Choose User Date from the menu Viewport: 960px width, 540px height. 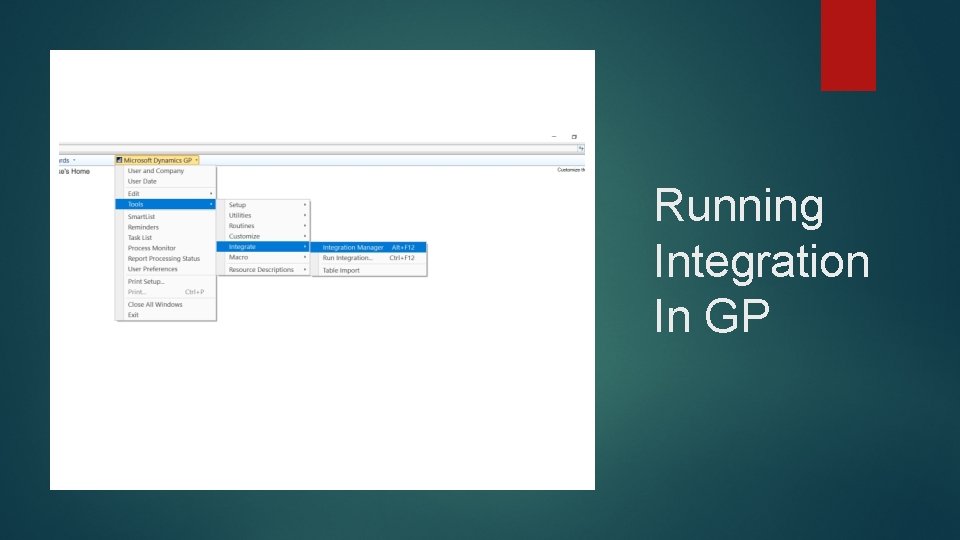tap(166, 181)
